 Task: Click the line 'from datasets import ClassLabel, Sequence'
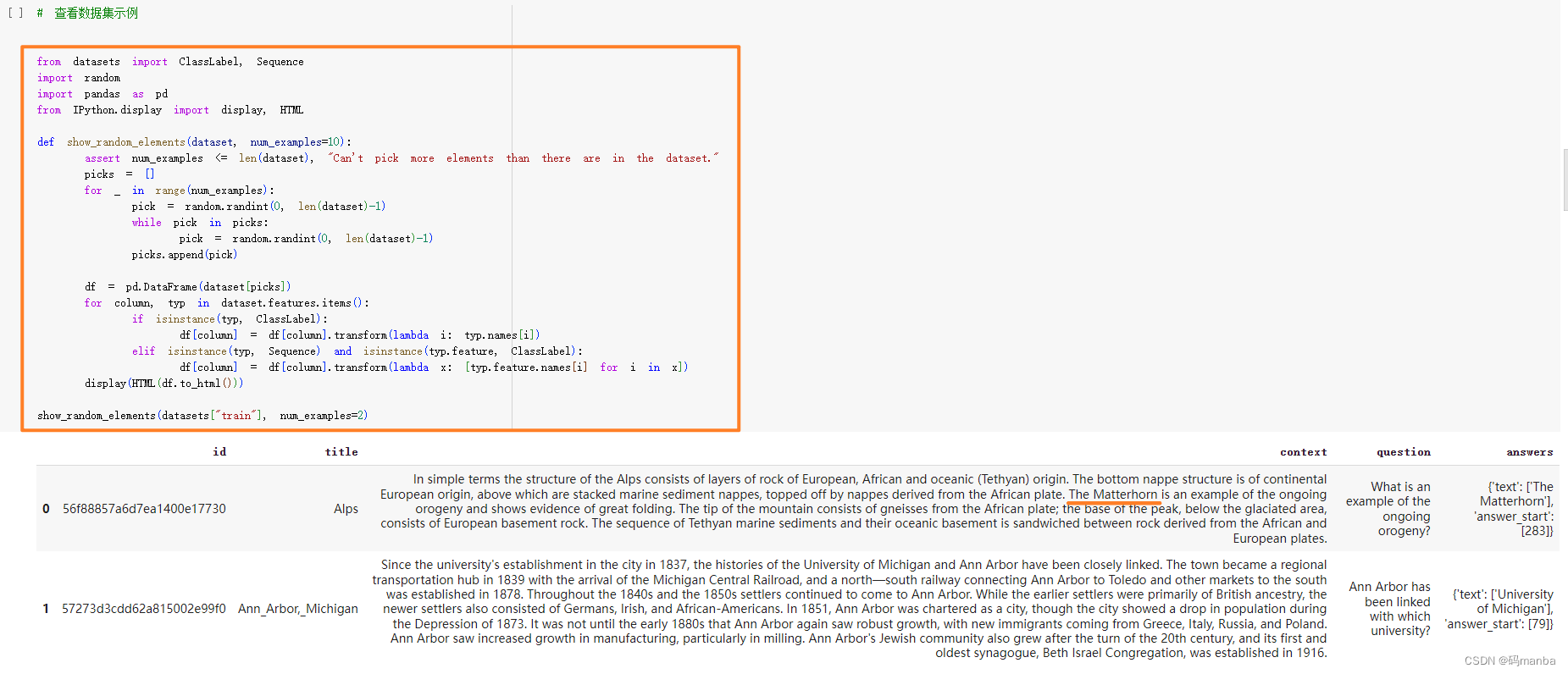[170, 62]
